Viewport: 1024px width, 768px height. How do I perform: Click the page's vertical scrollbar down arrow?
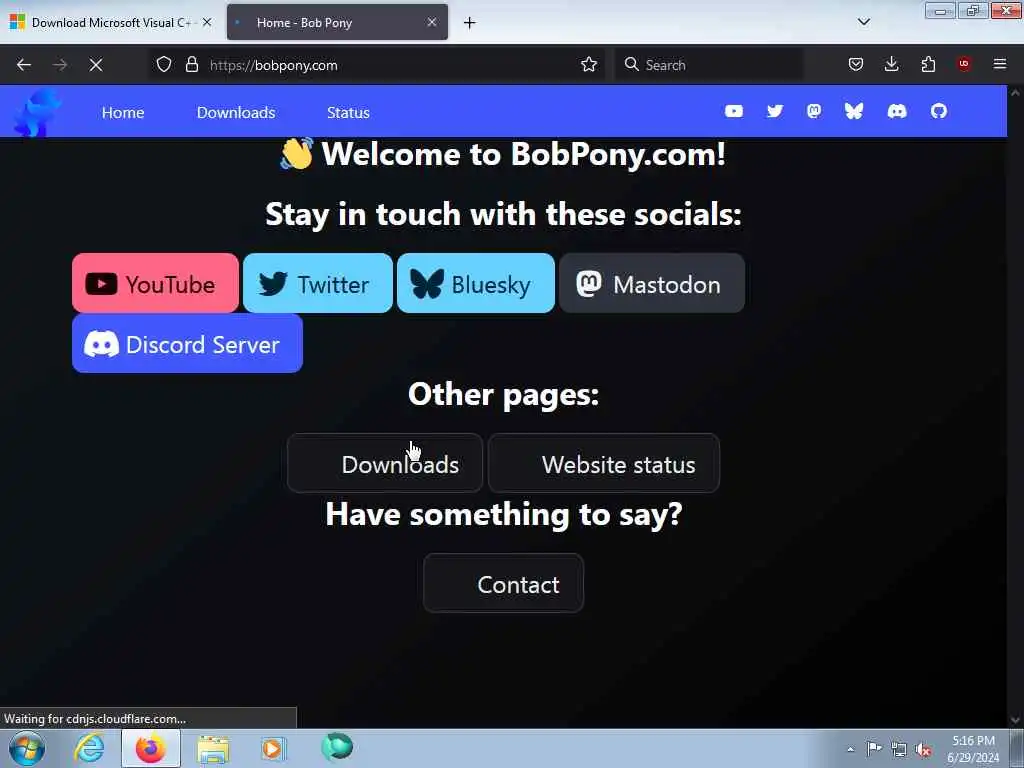(x=1016, y=720)
